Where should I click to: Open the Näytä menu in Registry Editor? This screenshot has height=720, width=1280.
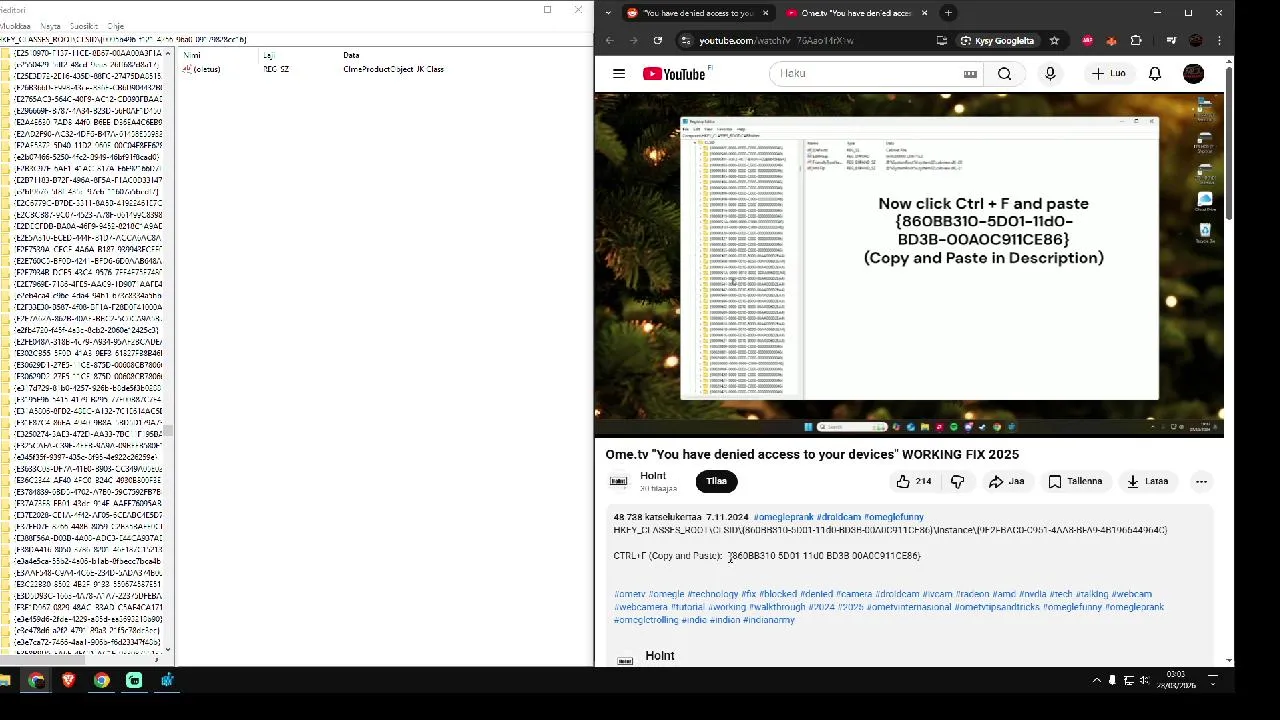point(50,26)
